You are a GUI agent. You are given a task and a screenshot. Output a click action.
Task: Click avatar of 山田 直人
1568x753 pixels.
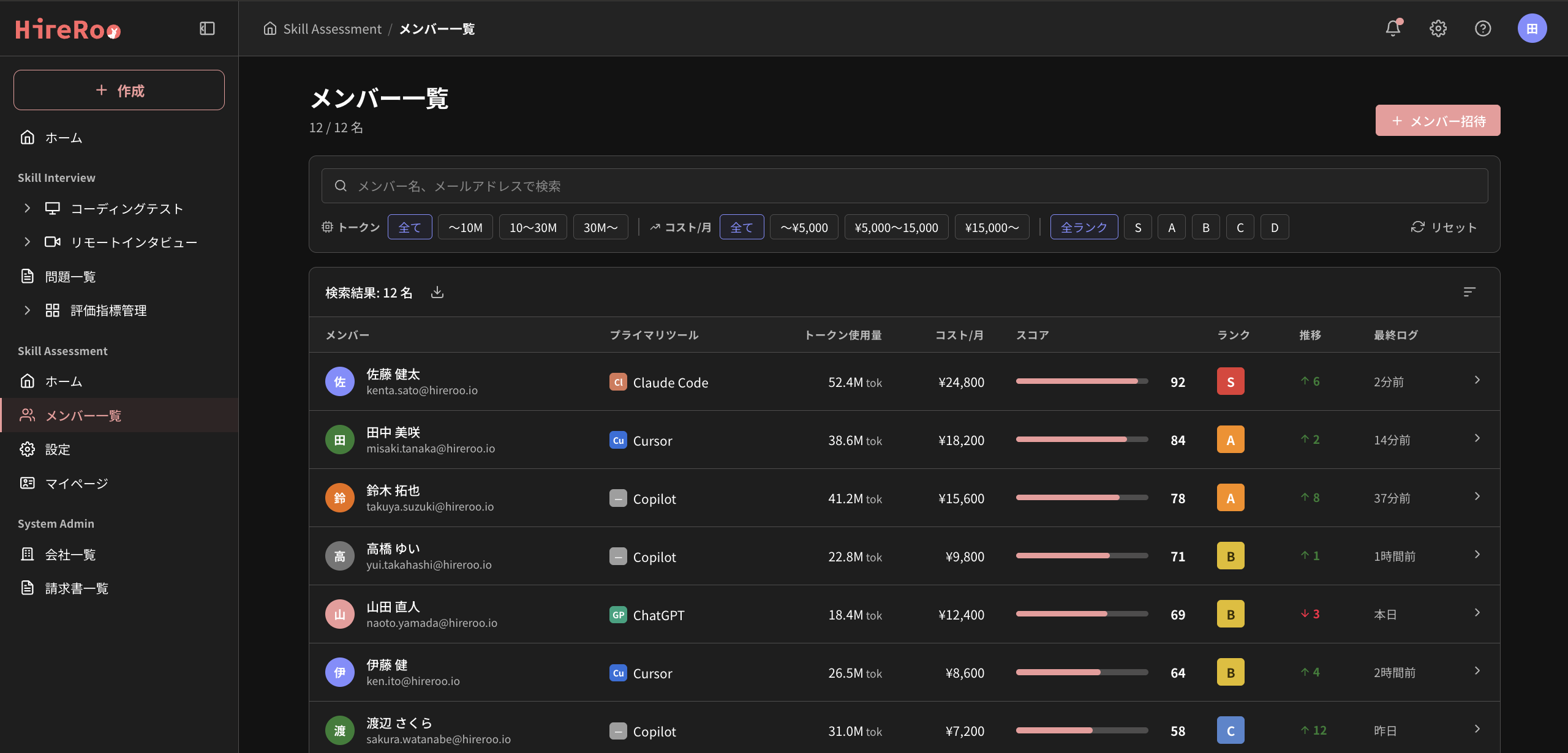coord(340,614)
